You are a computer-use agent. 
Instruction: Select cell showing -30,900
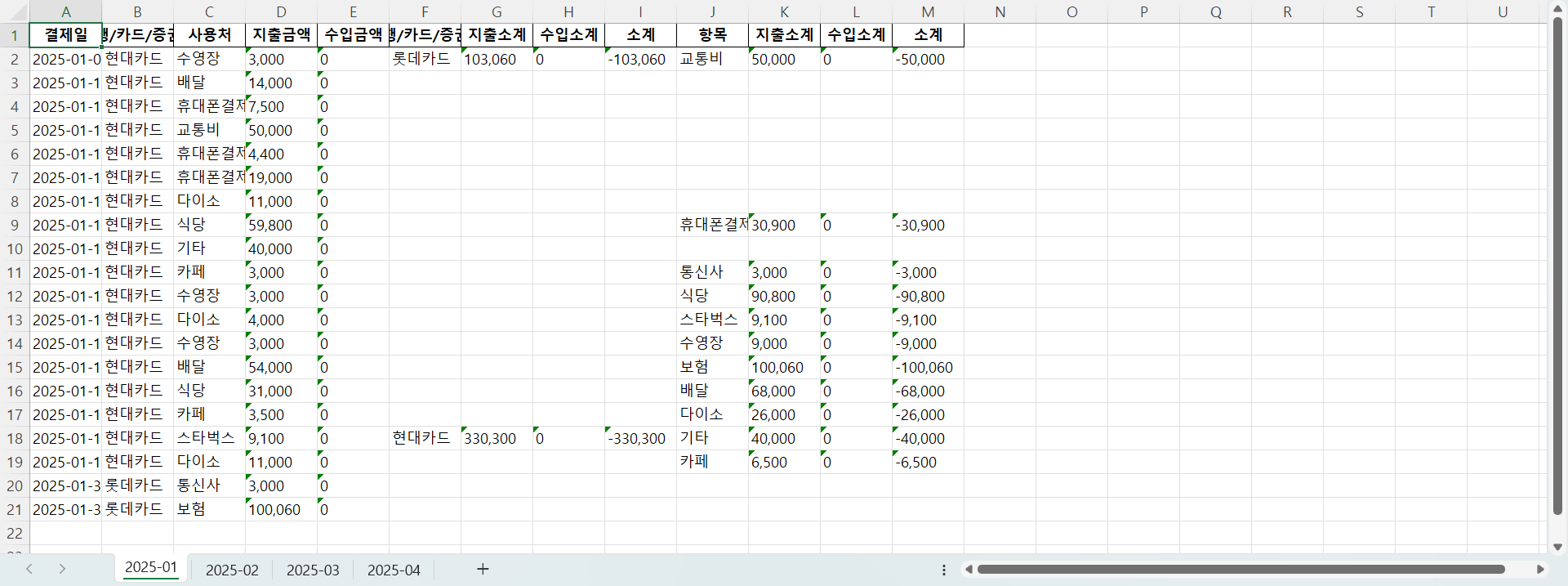[928, 225]
